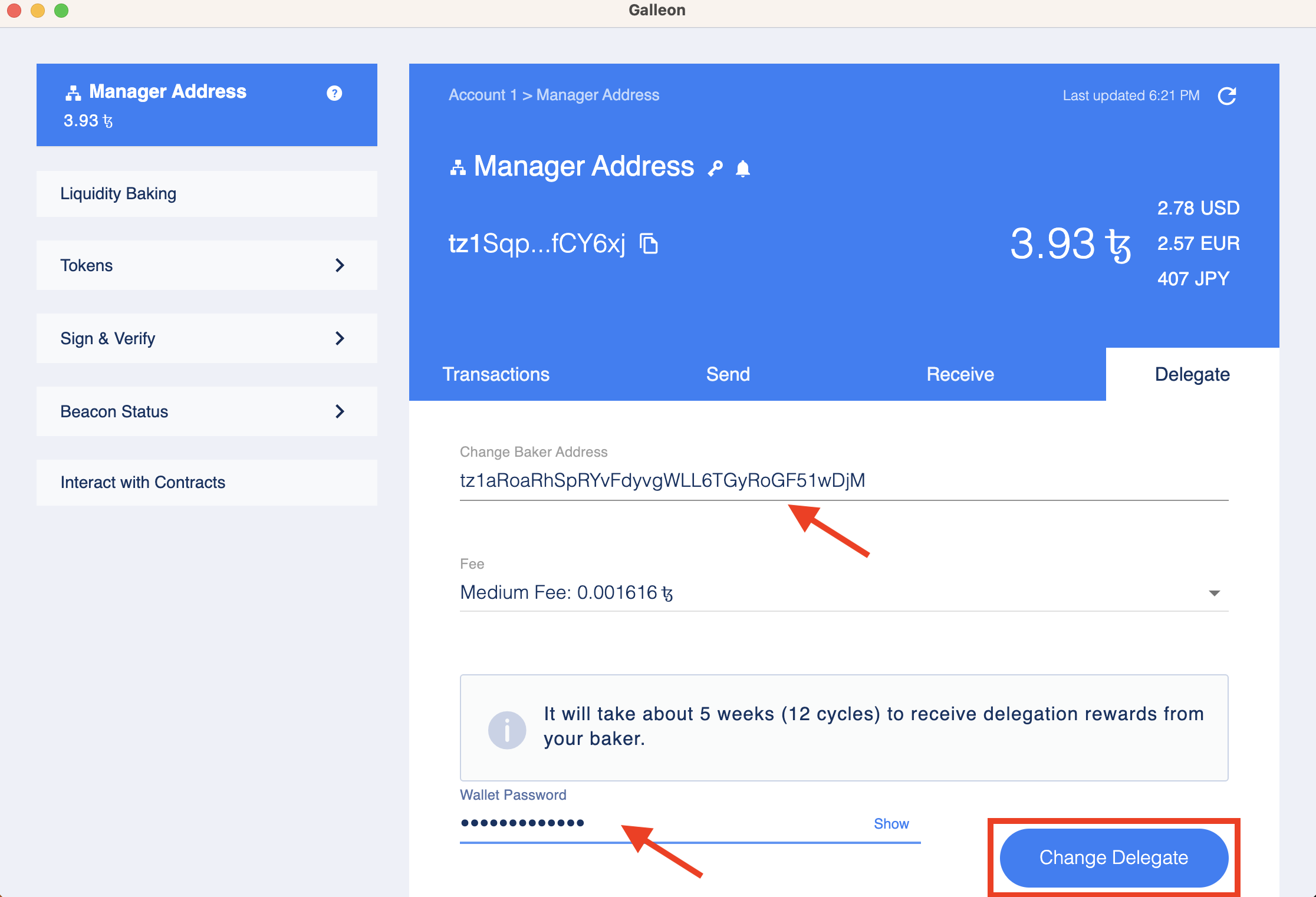
Task: Expand the Tokens section chevron
Action: point(340,265)
